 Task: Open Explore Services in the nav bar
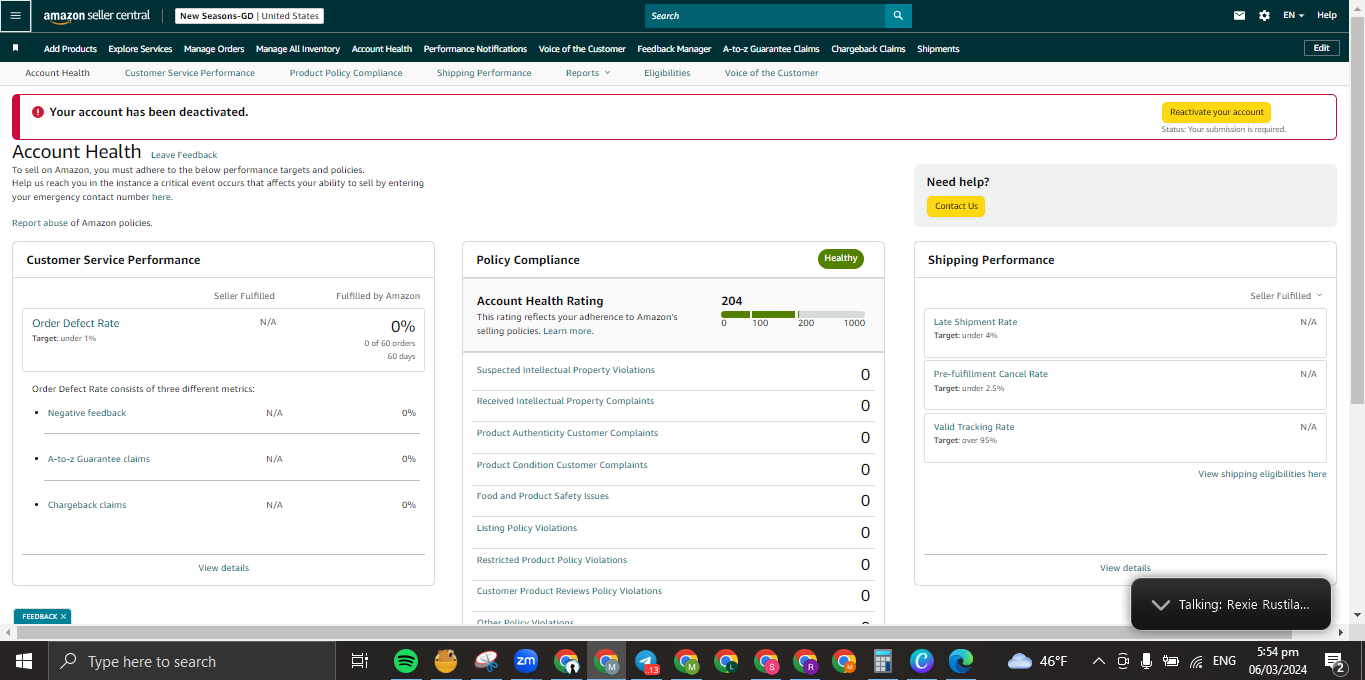pos(140,49)
